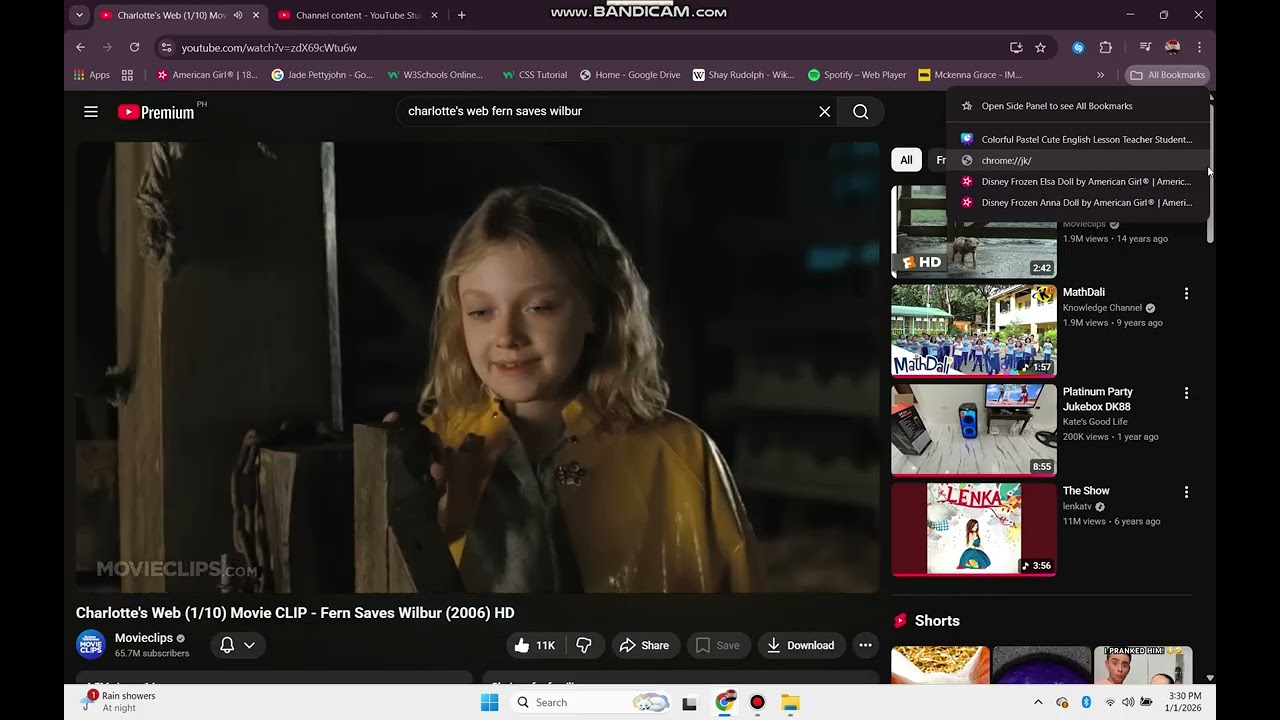This screenshot has height=720, width=1280.
Task: Share the video
Action: [x=644, y=646]
